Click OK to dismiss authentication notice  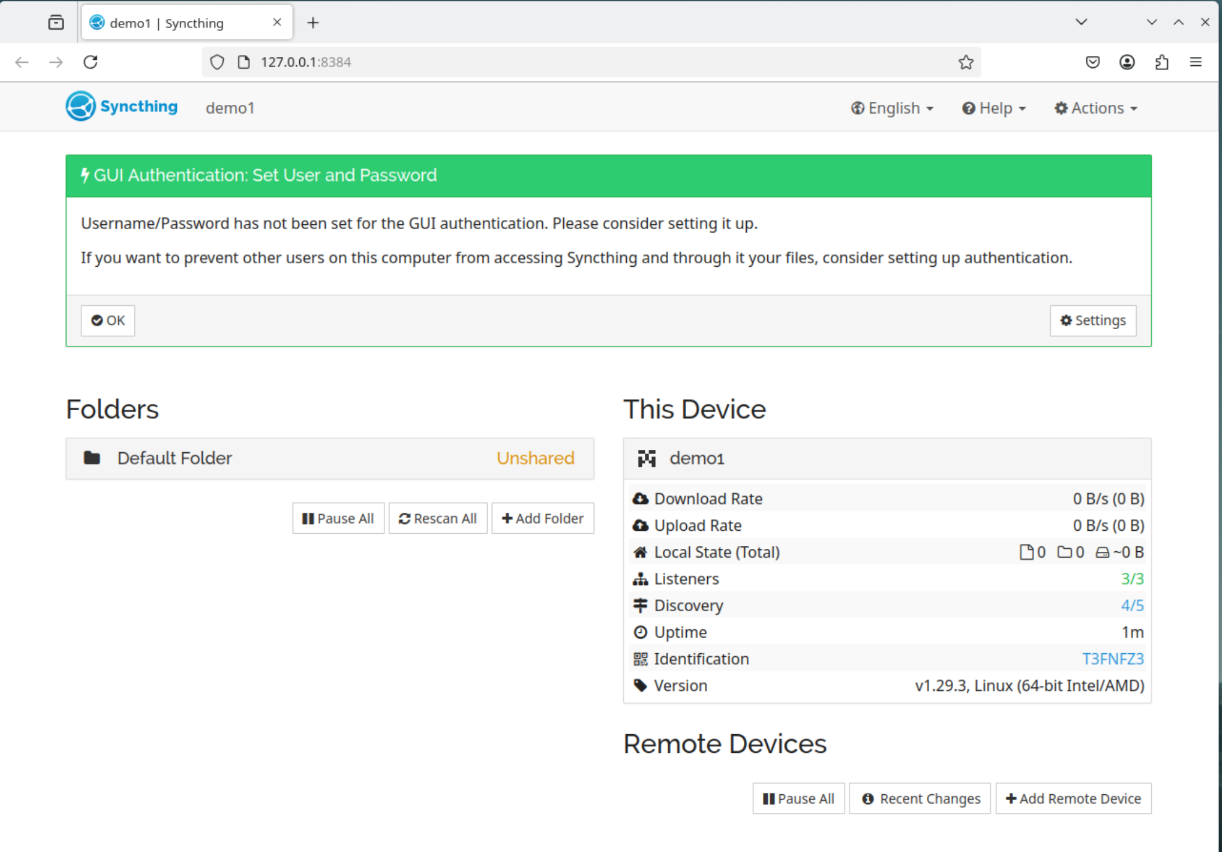click(108, 320)
